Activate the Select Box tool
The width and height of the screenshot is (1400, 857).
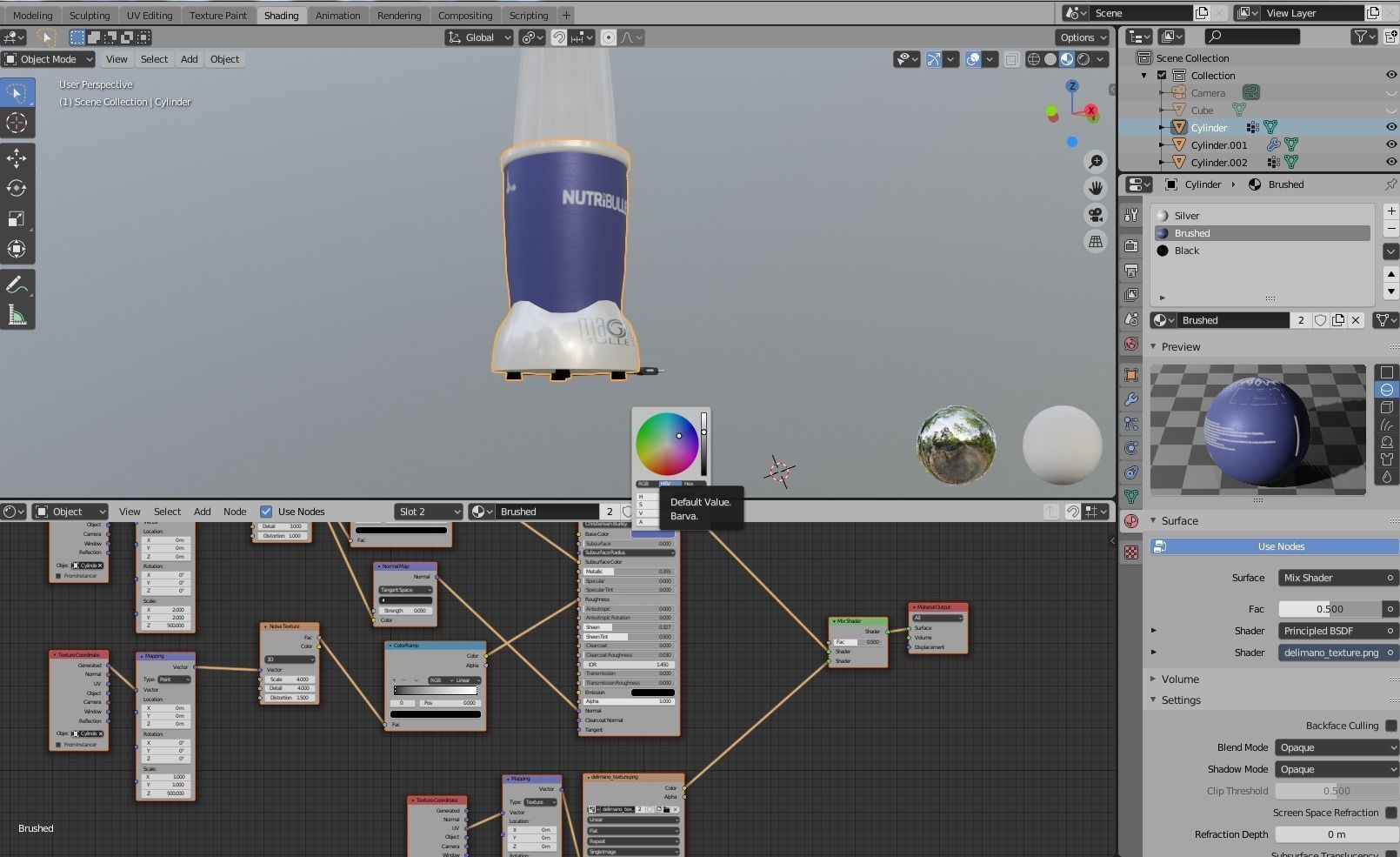pyautogui.click(x=17, y=92)
